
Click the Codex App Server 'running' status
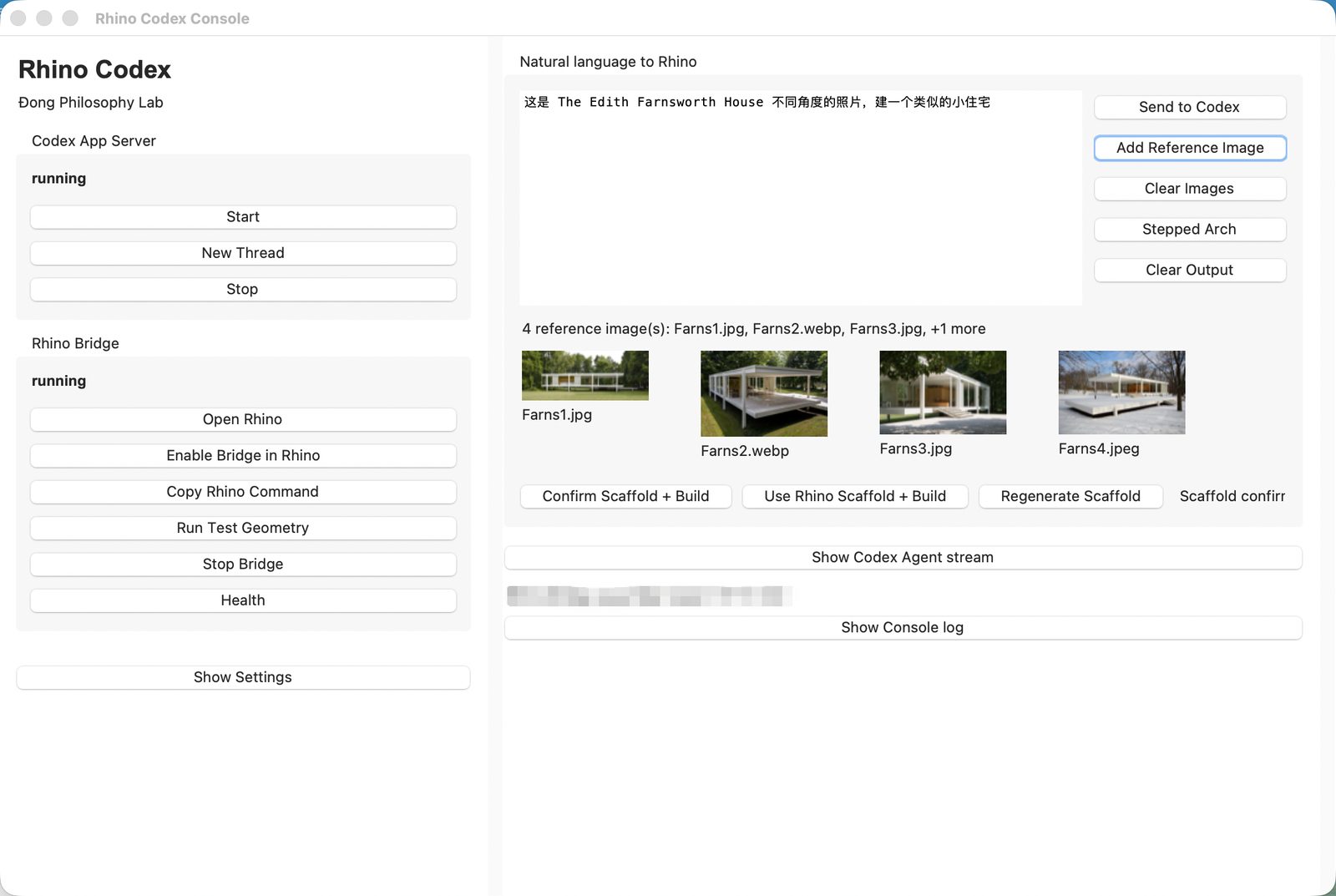[x=58, y=179]
